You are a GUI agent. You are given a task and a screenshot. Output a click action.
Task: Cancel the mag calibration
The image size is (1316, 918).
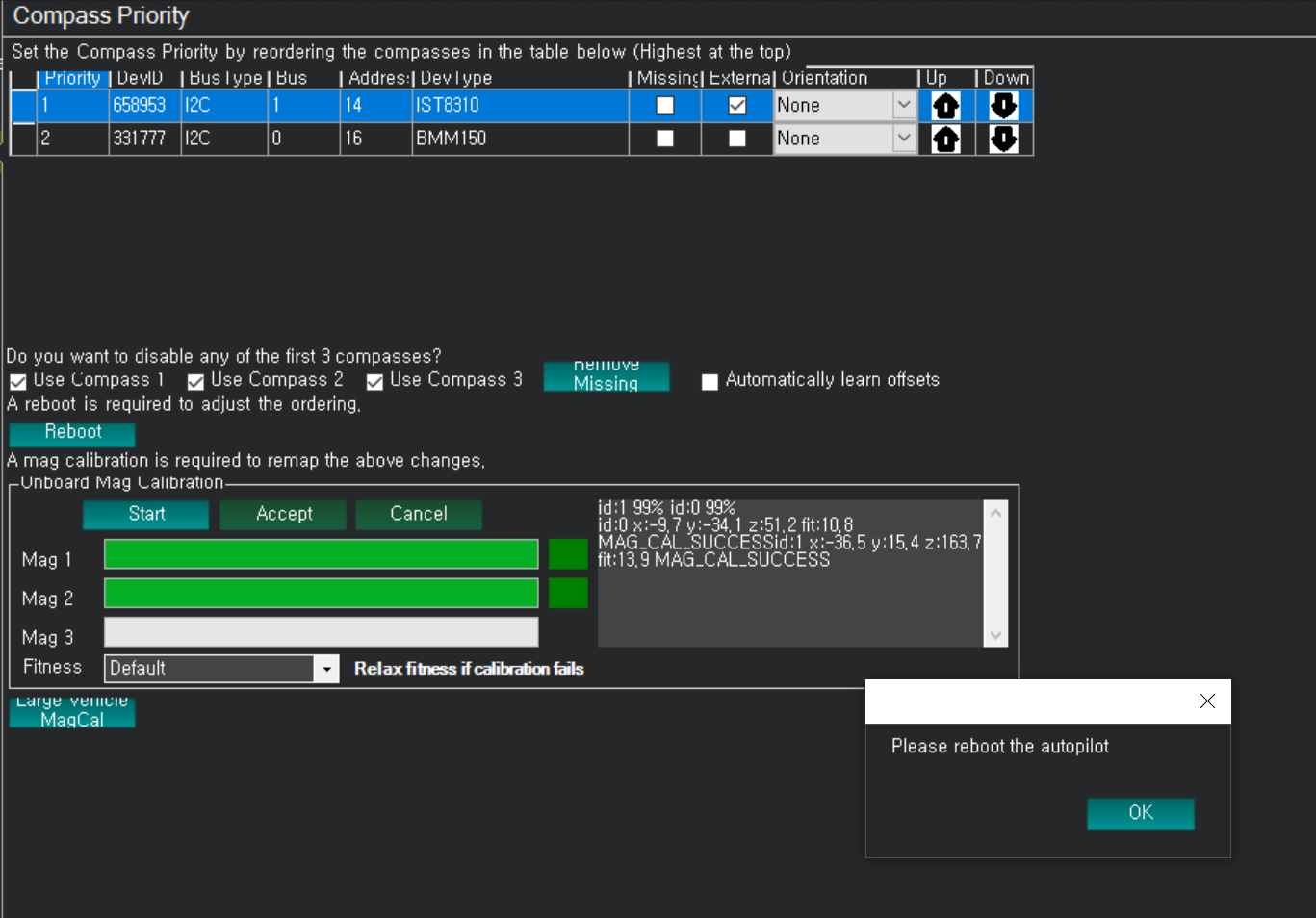pos(419,515)
